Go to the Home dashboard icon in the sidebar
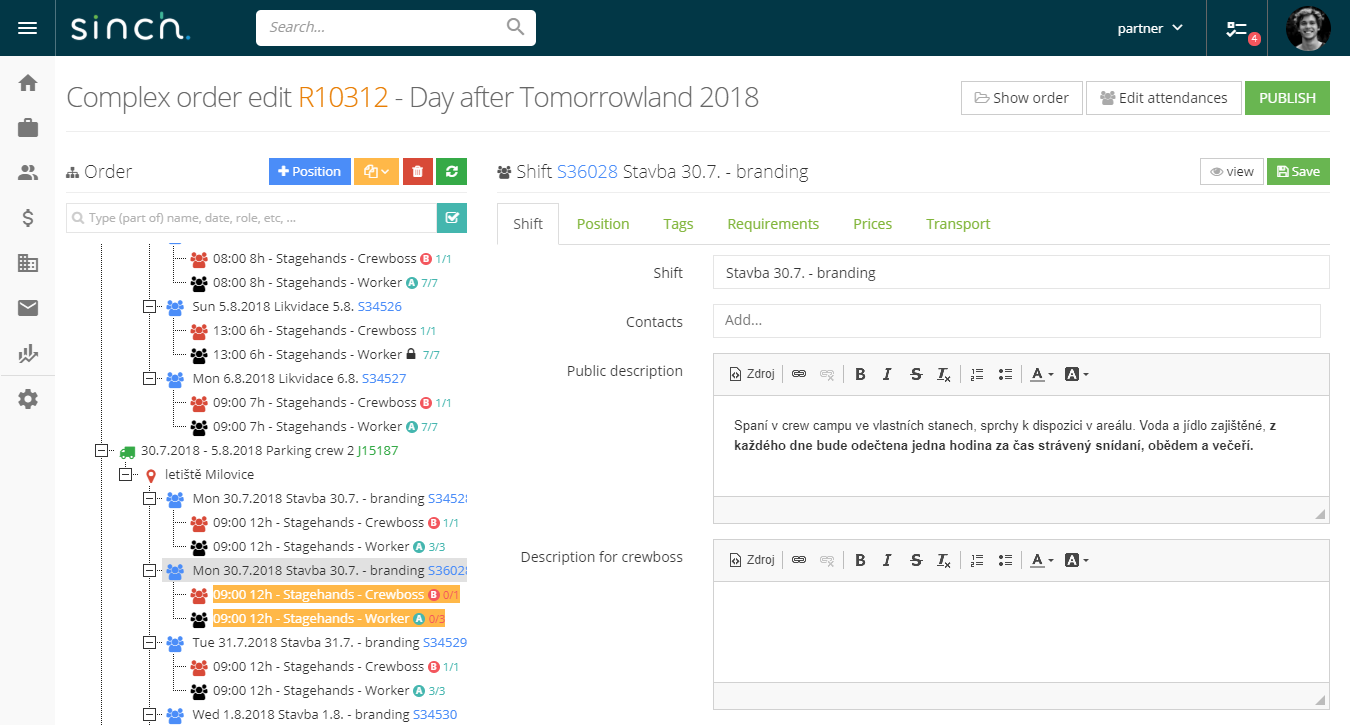Screen dimensions: 1350x725 (27, 82)
